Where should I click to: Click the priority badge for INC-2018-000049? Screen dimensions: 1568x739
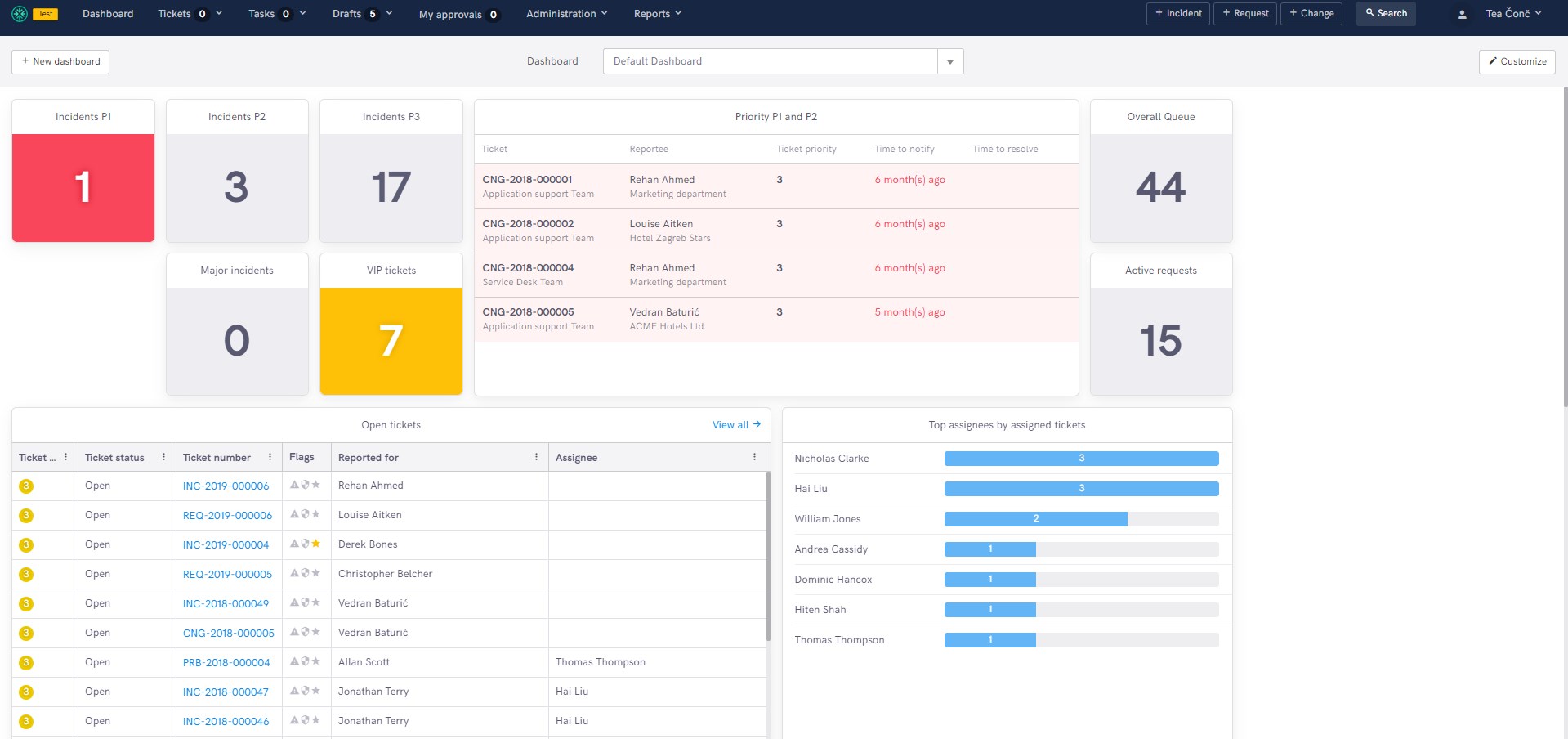[x=26, y=603]
